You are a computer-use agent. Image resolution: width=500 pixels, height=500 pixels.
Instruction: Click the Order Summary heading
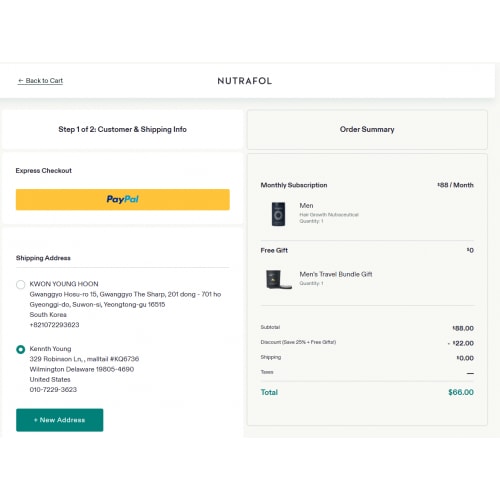(x=367, y=129)
